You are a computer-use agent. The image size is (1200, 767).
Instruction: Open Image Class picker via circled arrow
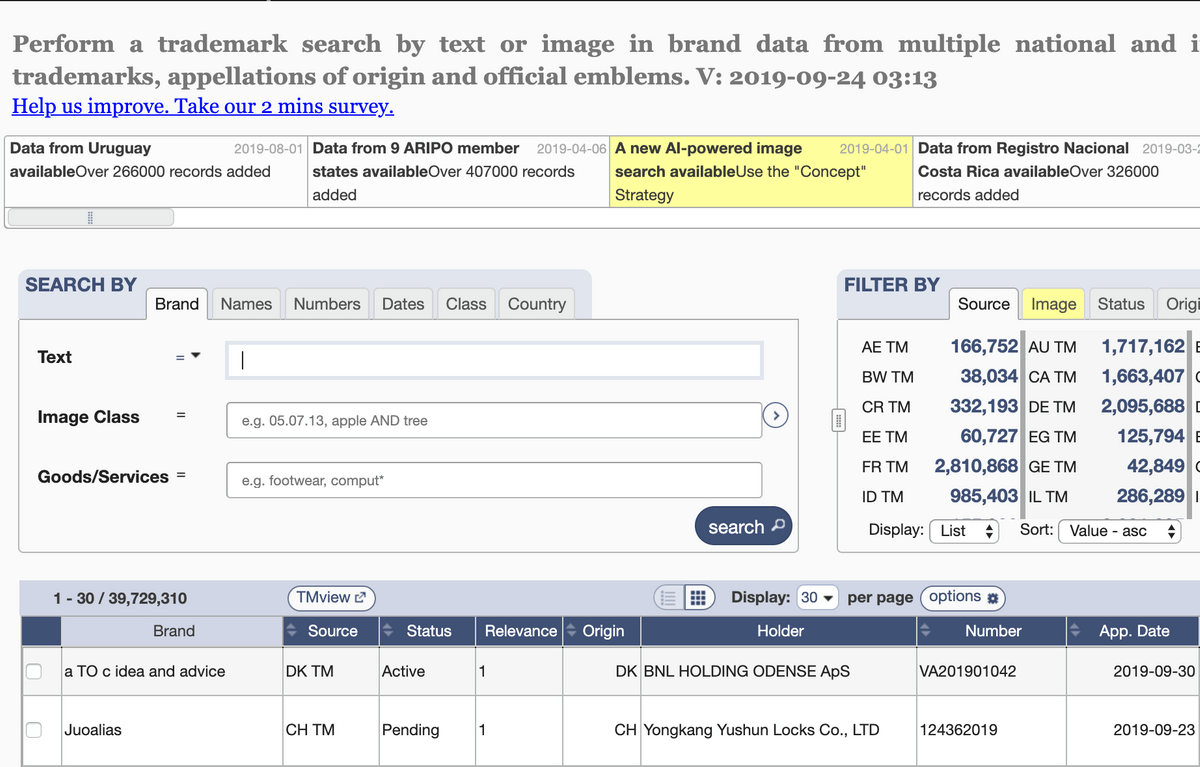pyautogui.click(x=775, y=415)
